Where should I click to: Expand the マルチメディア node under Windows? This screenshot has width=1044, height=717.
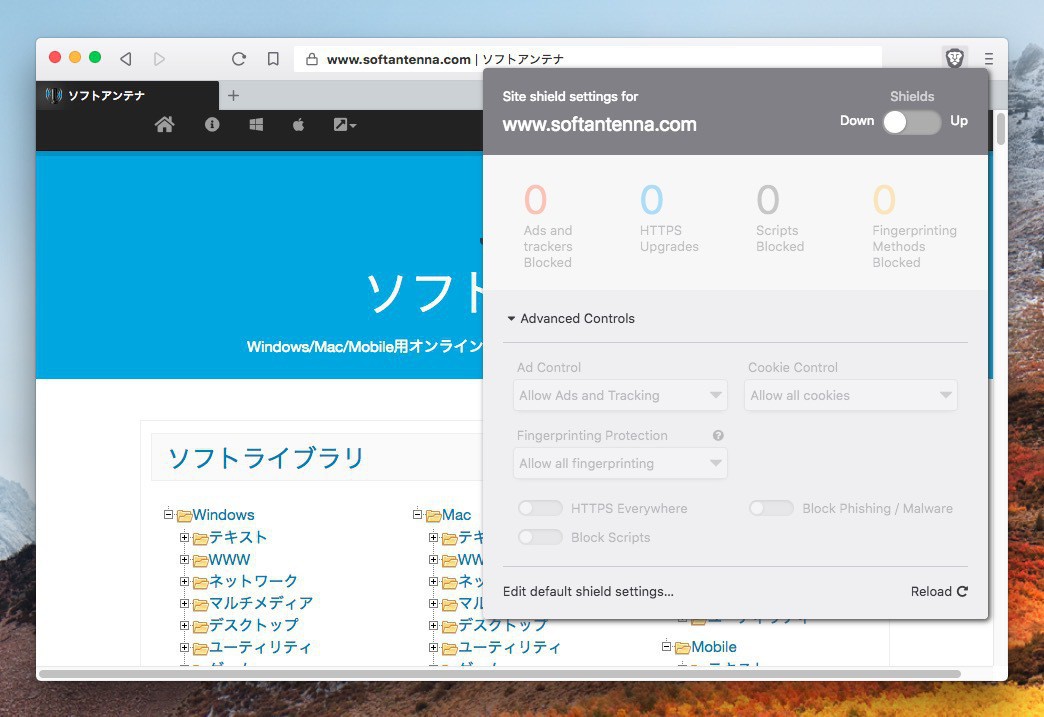tap(184, 603)
